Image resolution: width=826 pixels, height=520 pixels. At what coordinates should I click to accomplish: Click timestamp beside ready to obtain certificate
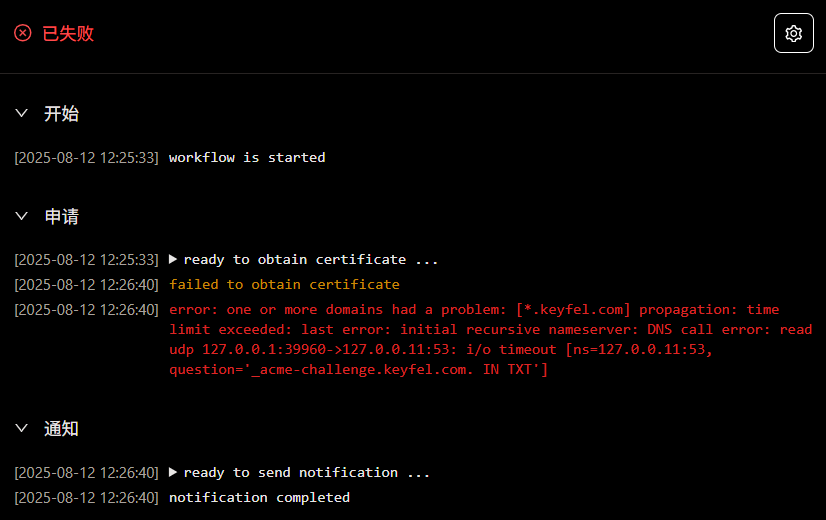click(86, 259)
